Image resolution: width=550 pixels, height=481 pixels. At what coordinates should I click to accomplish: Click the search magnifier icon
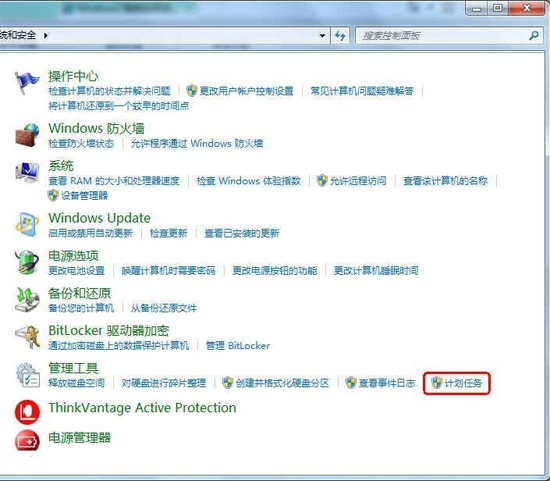click(x=534, y=35)
